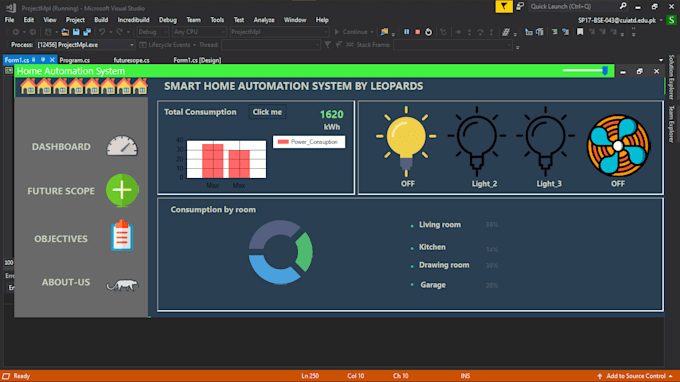Close the Form1.cs tab

(52, 60)
